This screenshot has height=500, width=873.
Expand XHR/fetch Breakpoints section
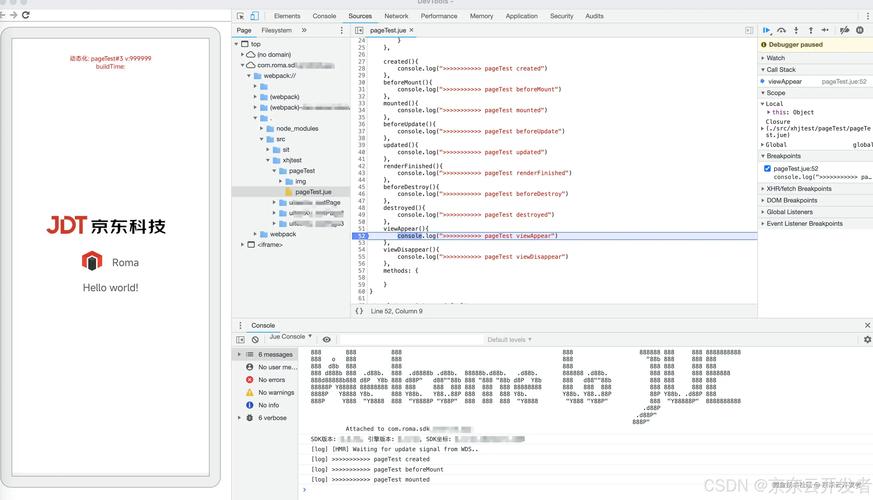click(798, 189)
